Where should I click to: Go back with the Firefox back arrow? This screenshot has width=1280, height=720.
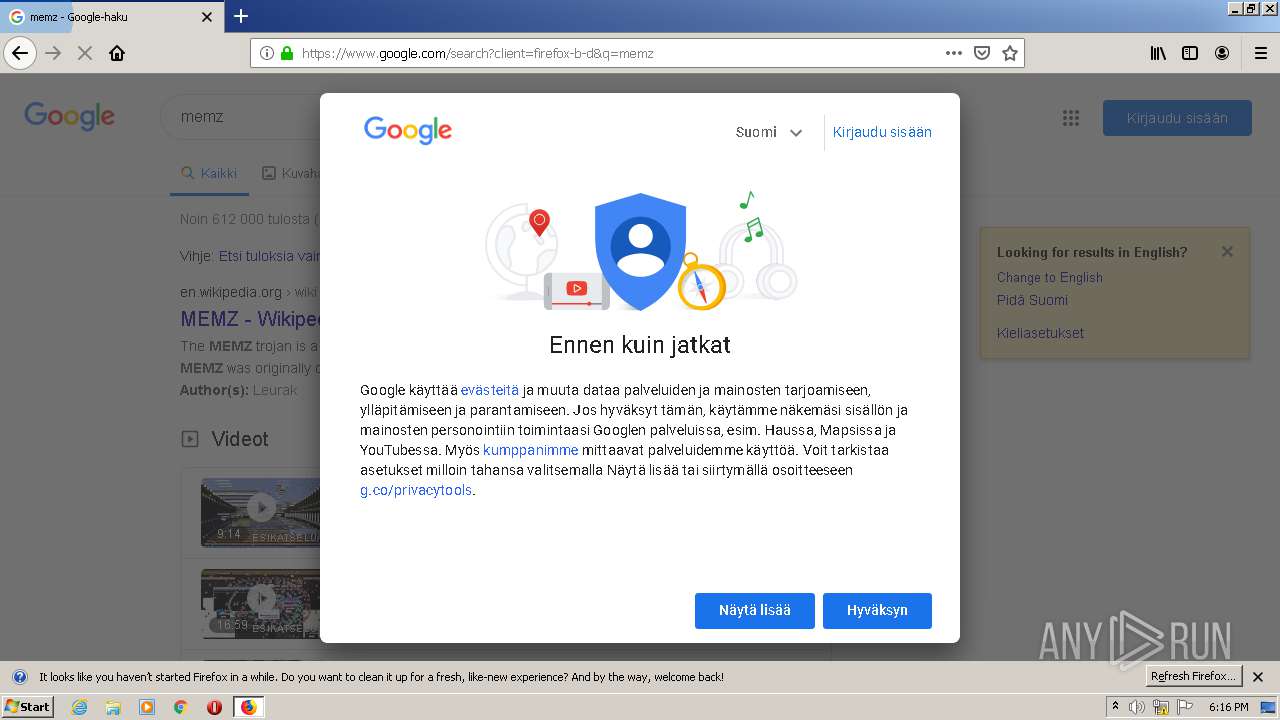pos(20,53)
